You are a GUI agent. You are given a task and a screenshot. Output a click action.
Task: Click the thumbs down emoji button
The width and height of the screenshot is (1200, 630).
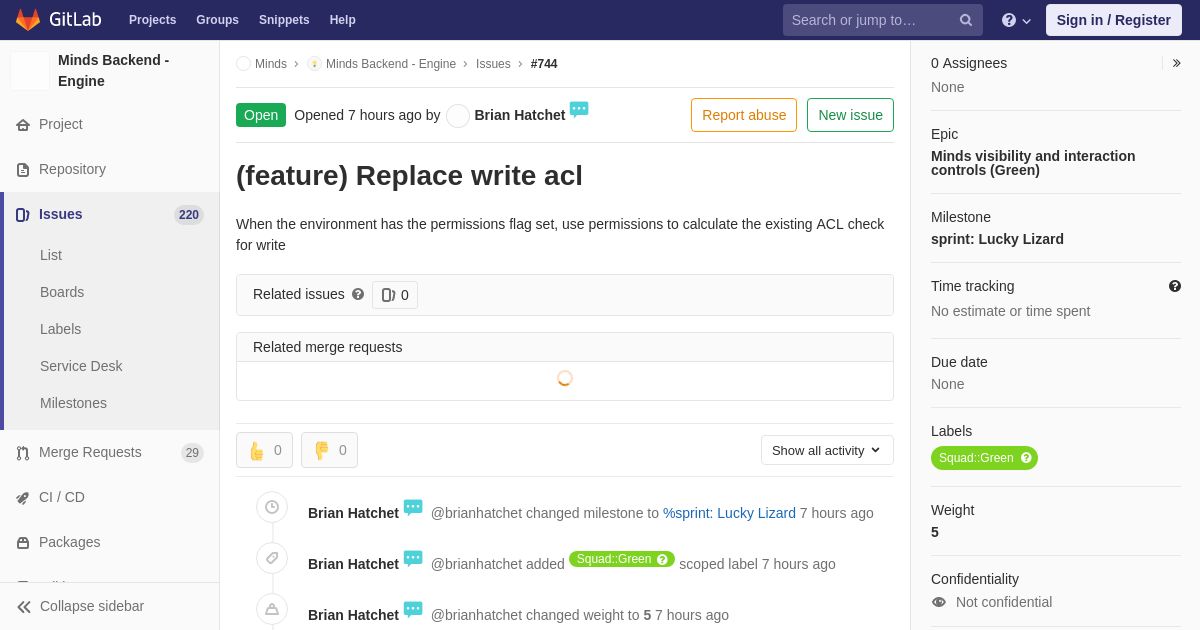[x=329, y=450]
